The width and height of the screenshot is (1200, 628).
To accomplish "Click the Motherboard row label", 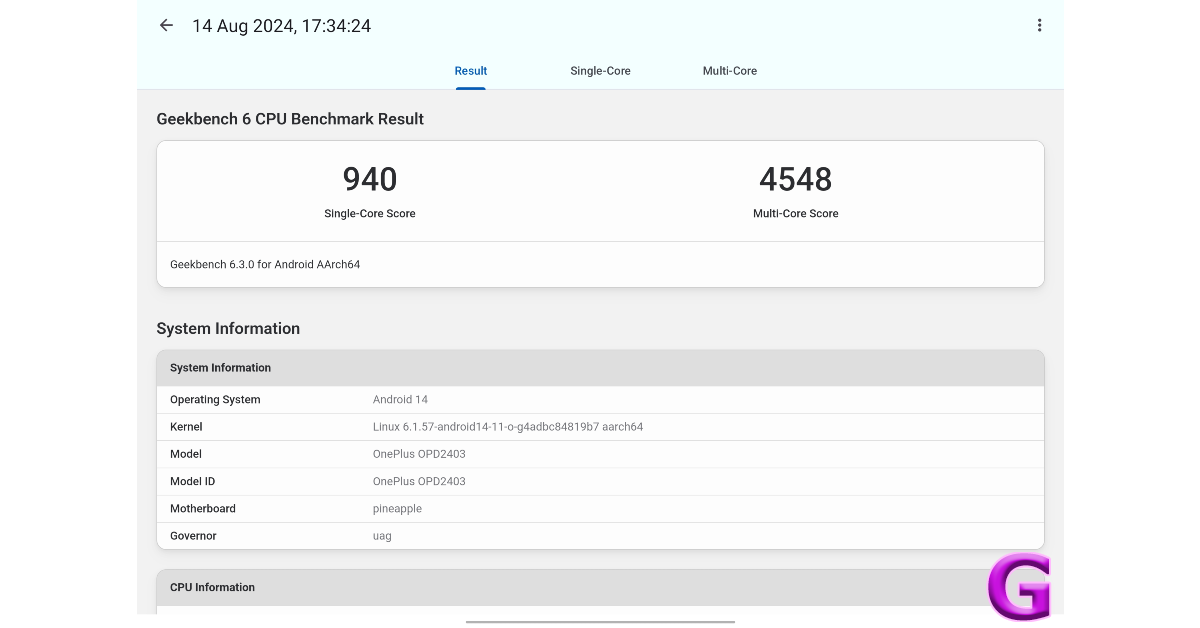I will tap(203, 509).
